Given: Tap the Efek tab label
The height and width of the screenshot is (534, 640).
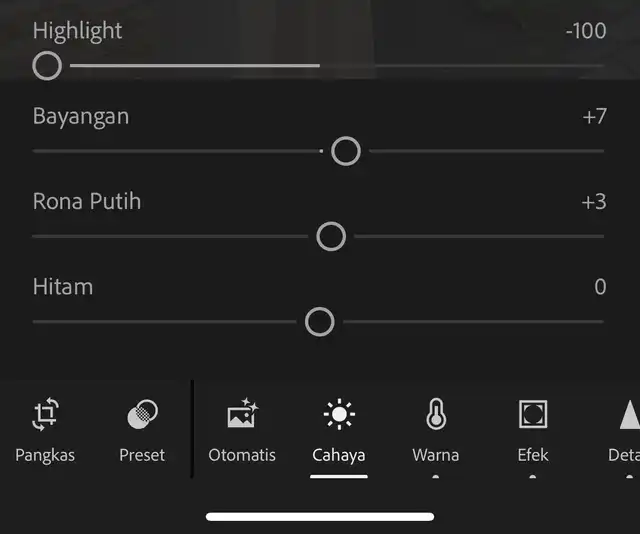Looking at the screenshot, I should 533,455.
